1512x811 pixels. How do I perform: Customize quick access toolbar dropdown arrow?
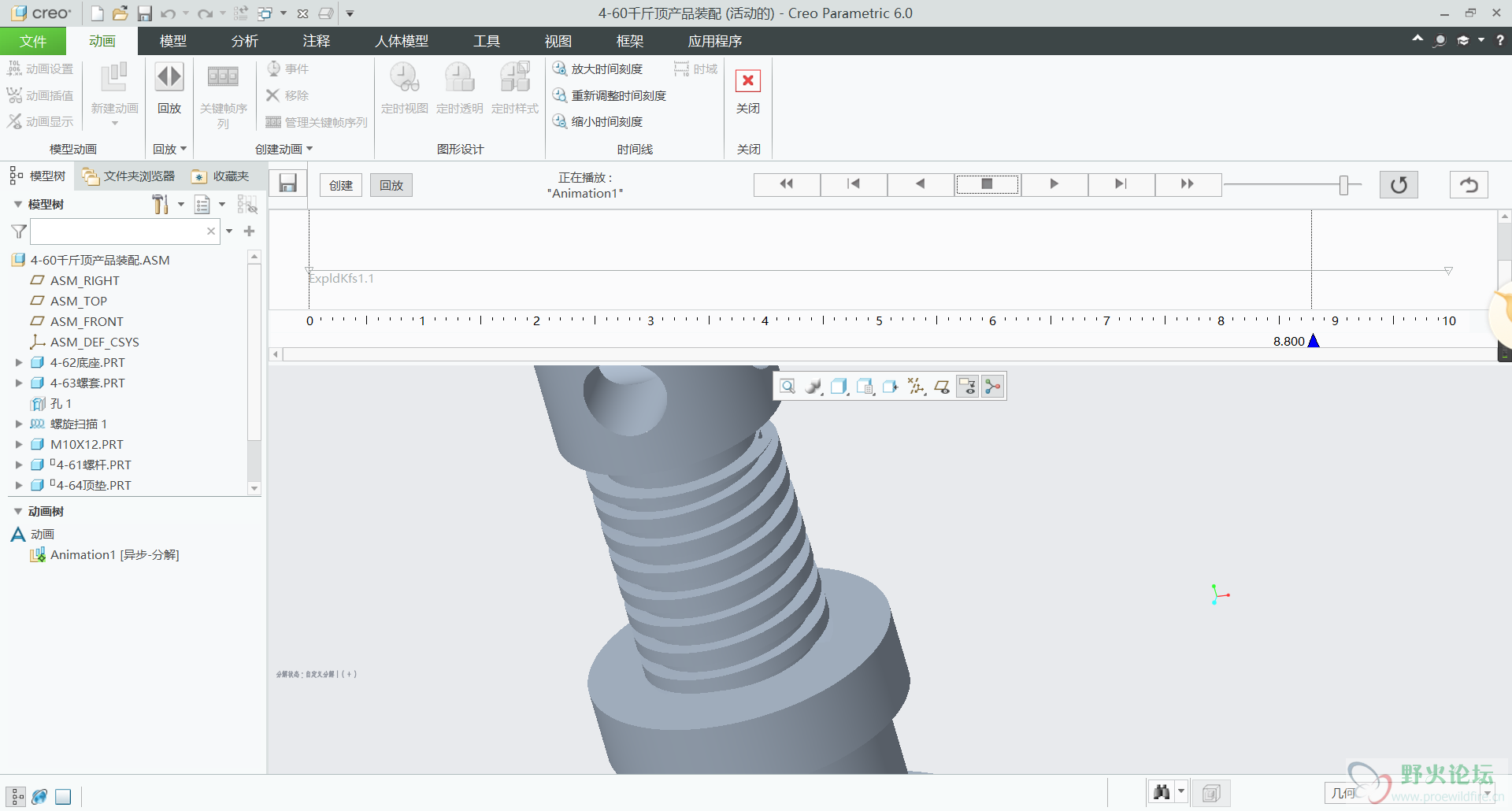350,13
